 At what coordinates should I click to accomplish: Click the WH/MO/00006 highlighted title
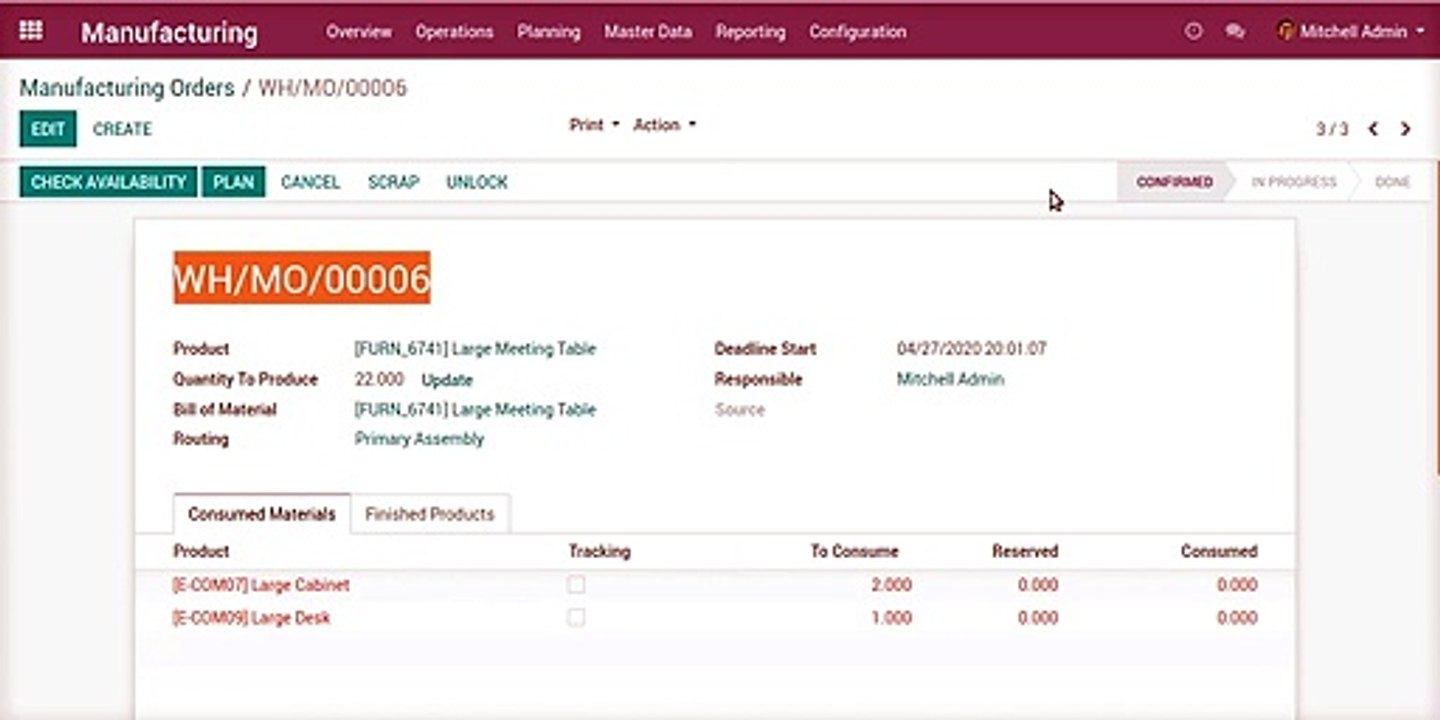(x=302, y=278)
